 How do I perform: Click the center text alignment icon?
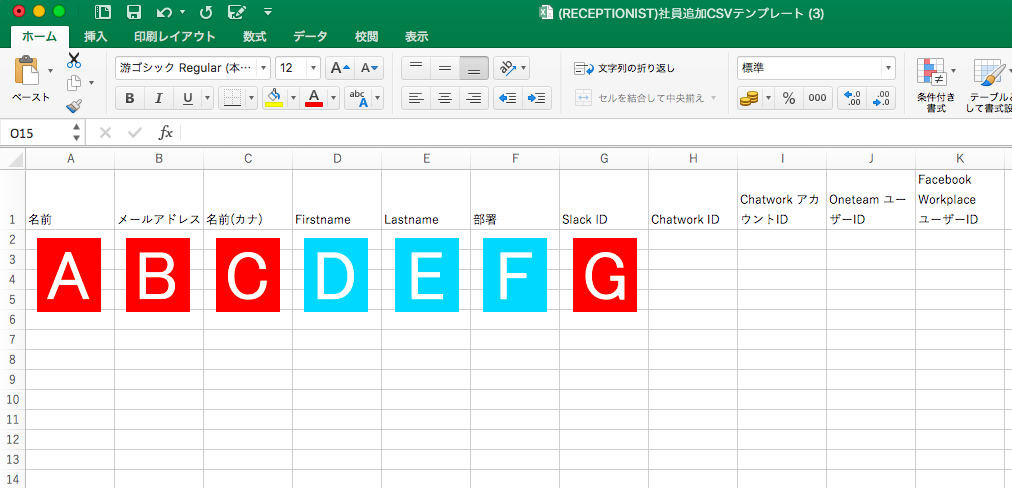tap(445, 98)
